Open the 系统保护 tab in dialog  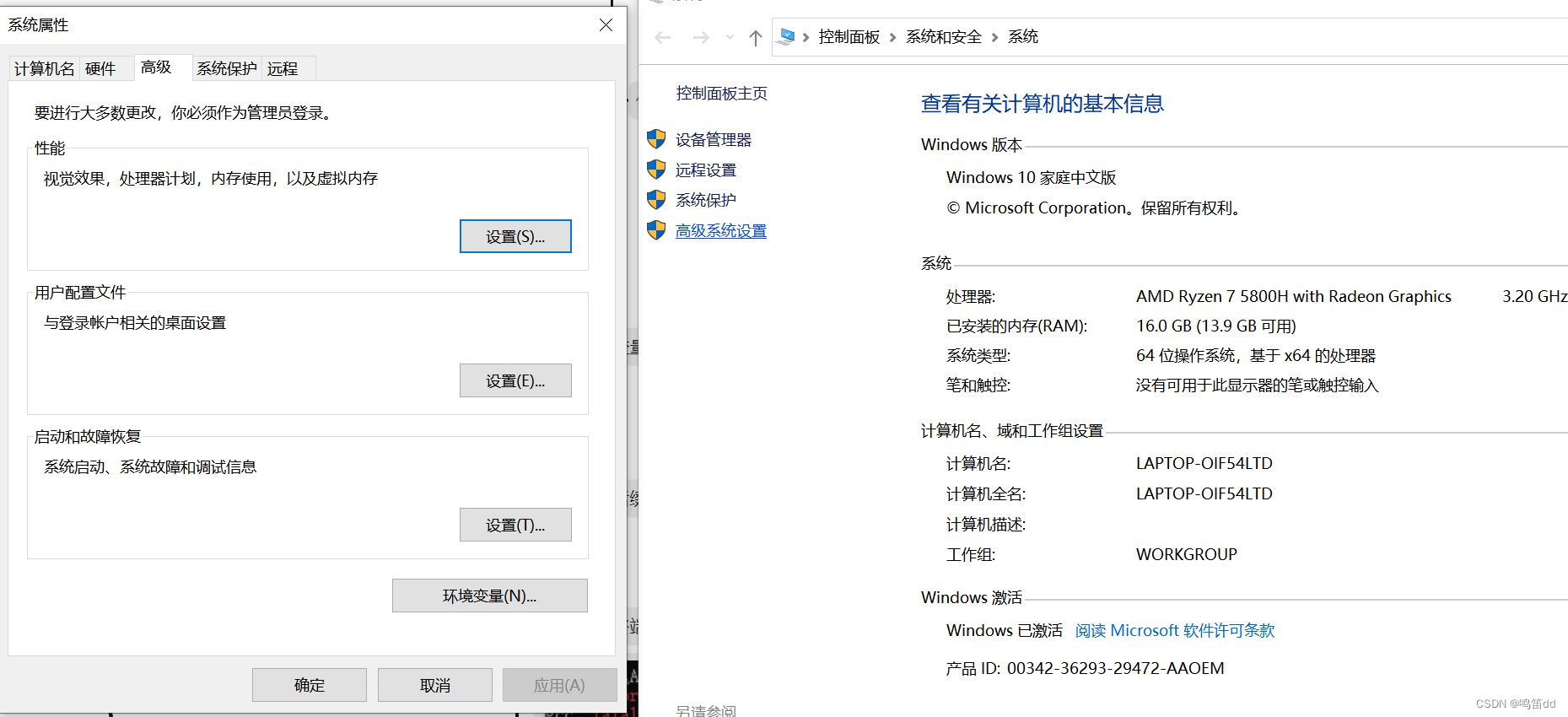click(227, 68)
